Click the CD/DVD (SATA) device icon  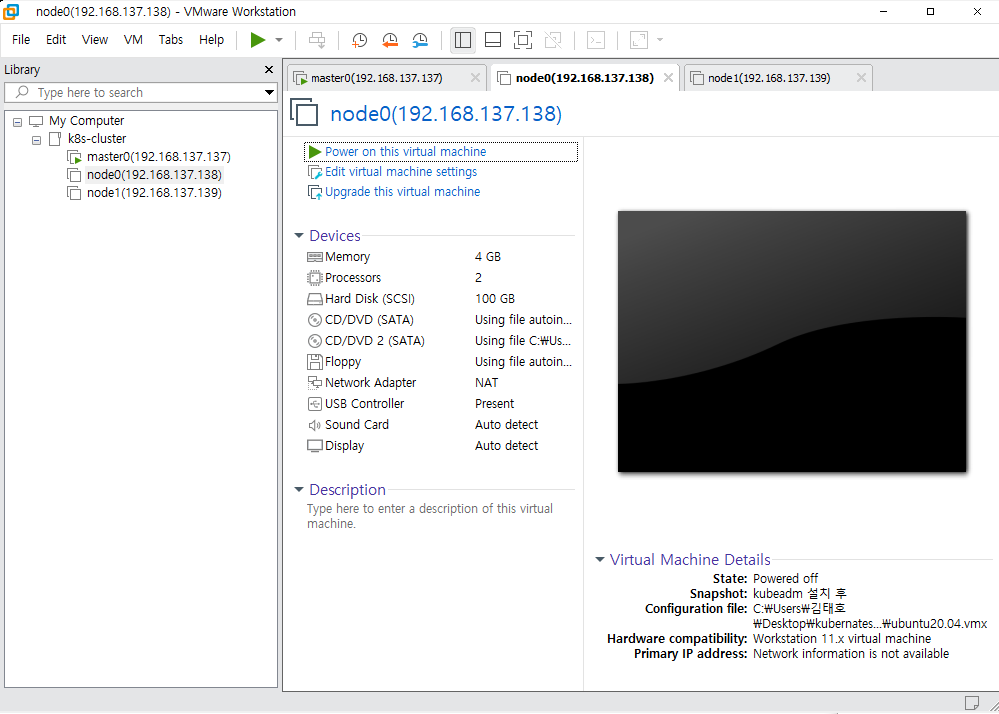tap(315, 320)
